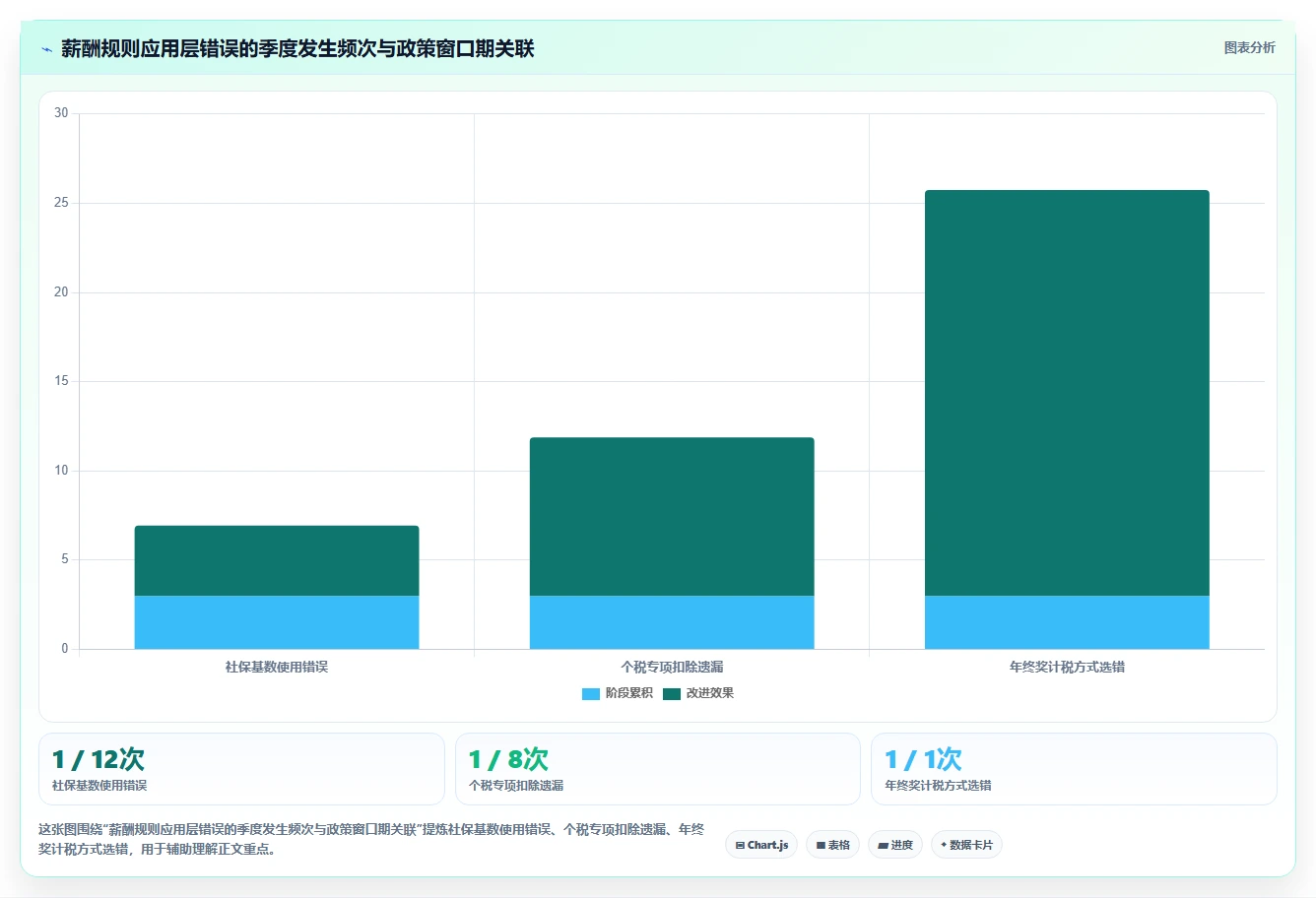The height and width of the screenshot is (898, 1316).
Task: Select the 进度 tag chip
Action: [895, 845]
